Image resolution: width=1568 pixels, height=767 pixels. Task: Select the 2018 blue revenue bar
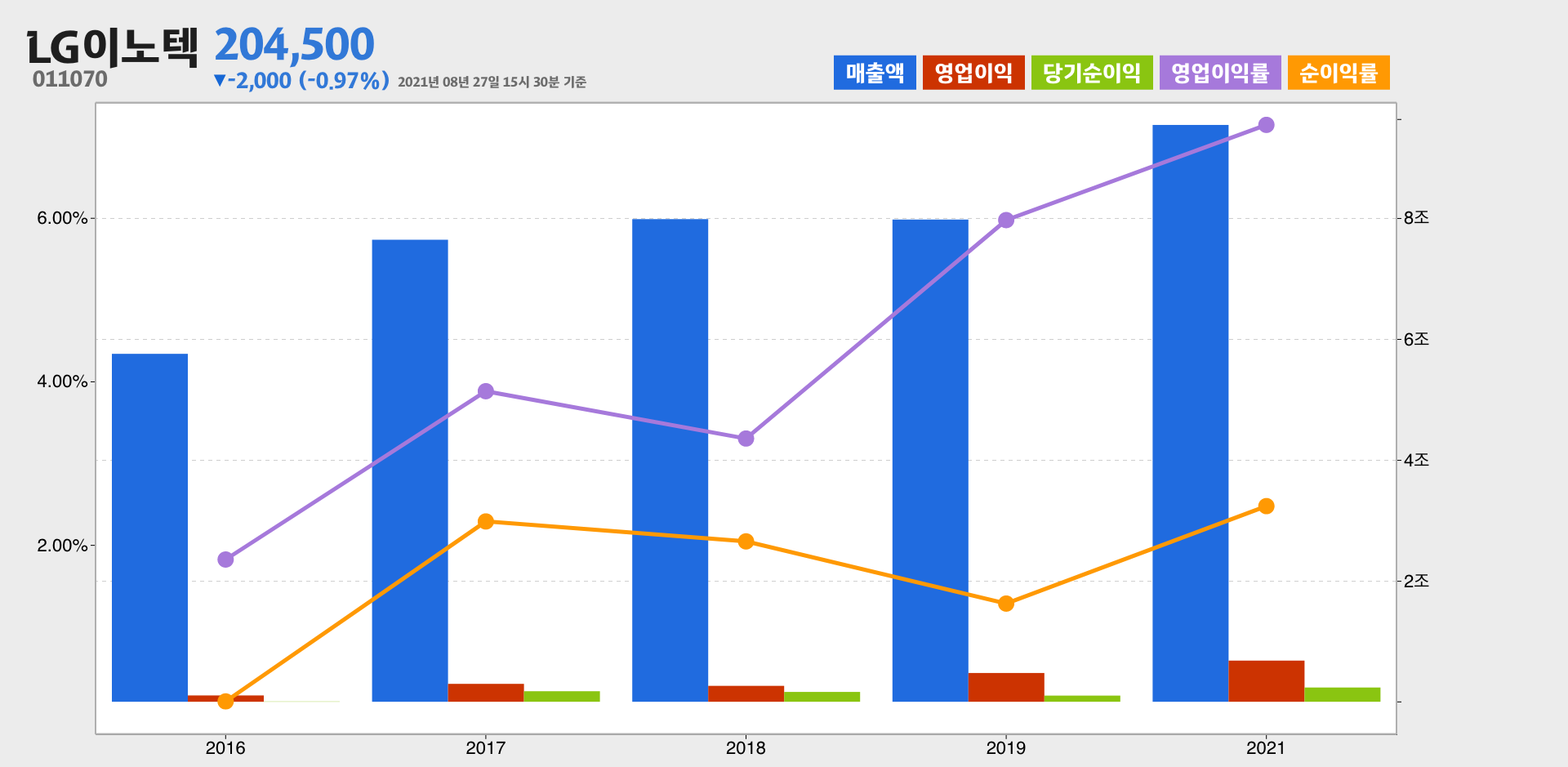coord(670,460)
